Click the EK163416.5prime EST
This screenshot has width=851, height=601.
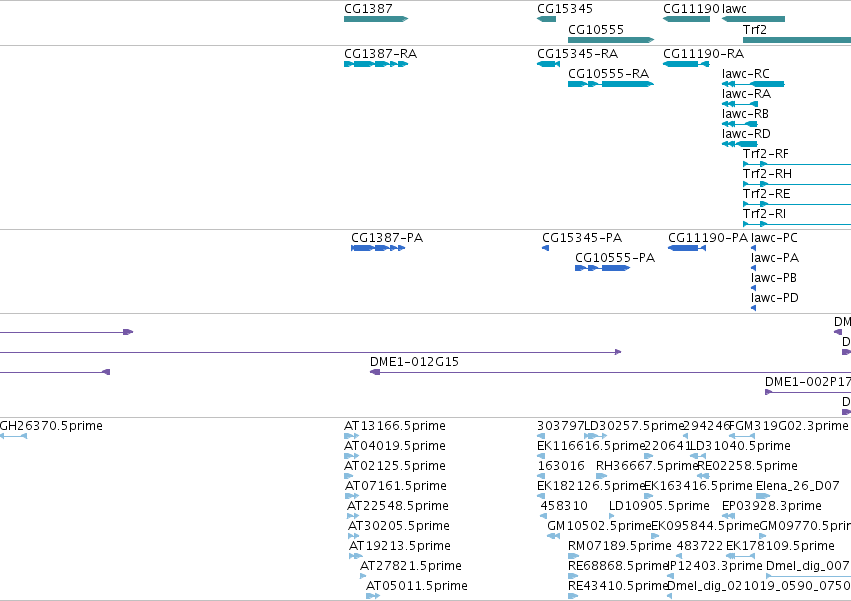point(649,496)
